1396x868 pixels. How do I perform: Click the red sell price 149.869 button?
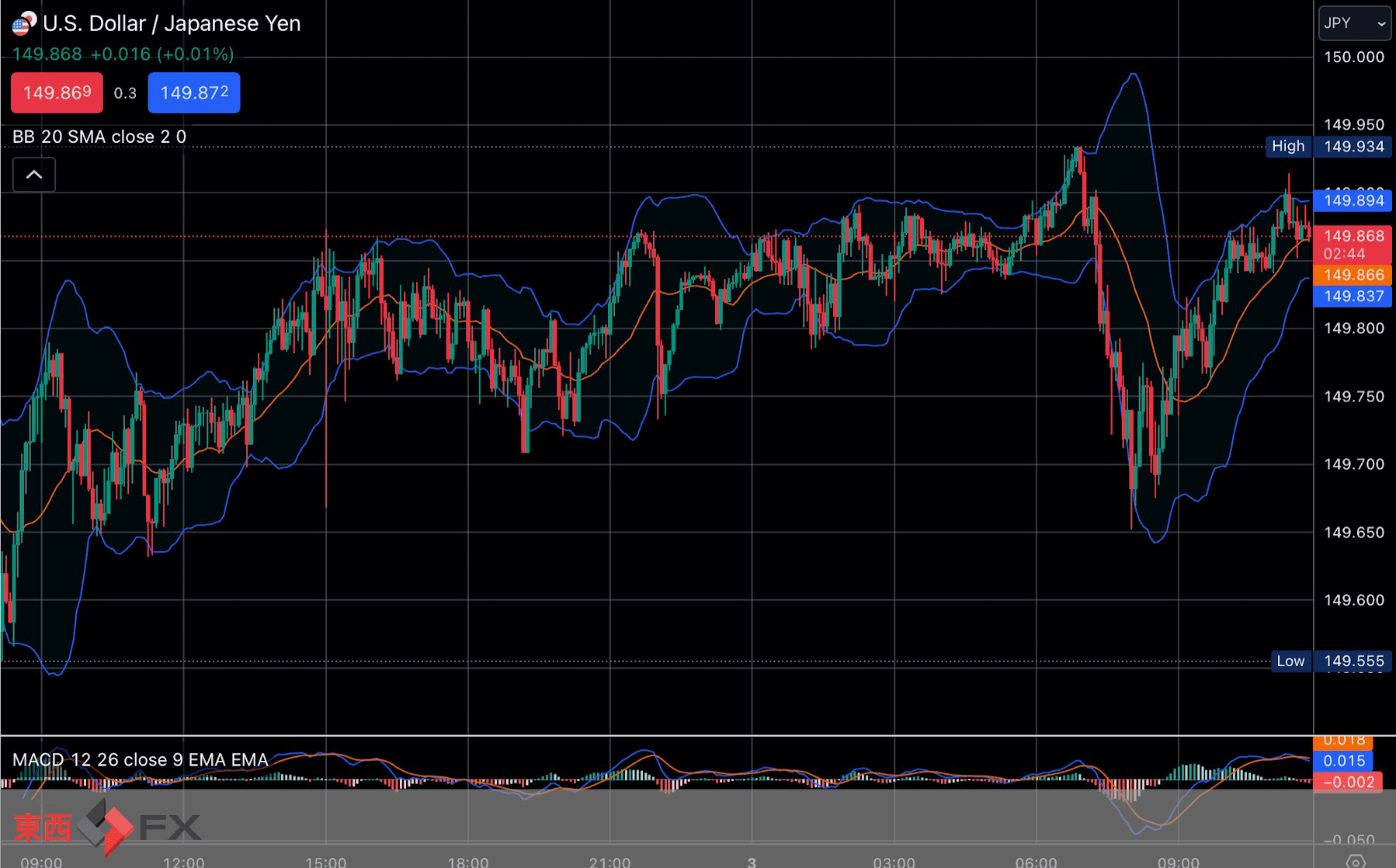(57, 93)
